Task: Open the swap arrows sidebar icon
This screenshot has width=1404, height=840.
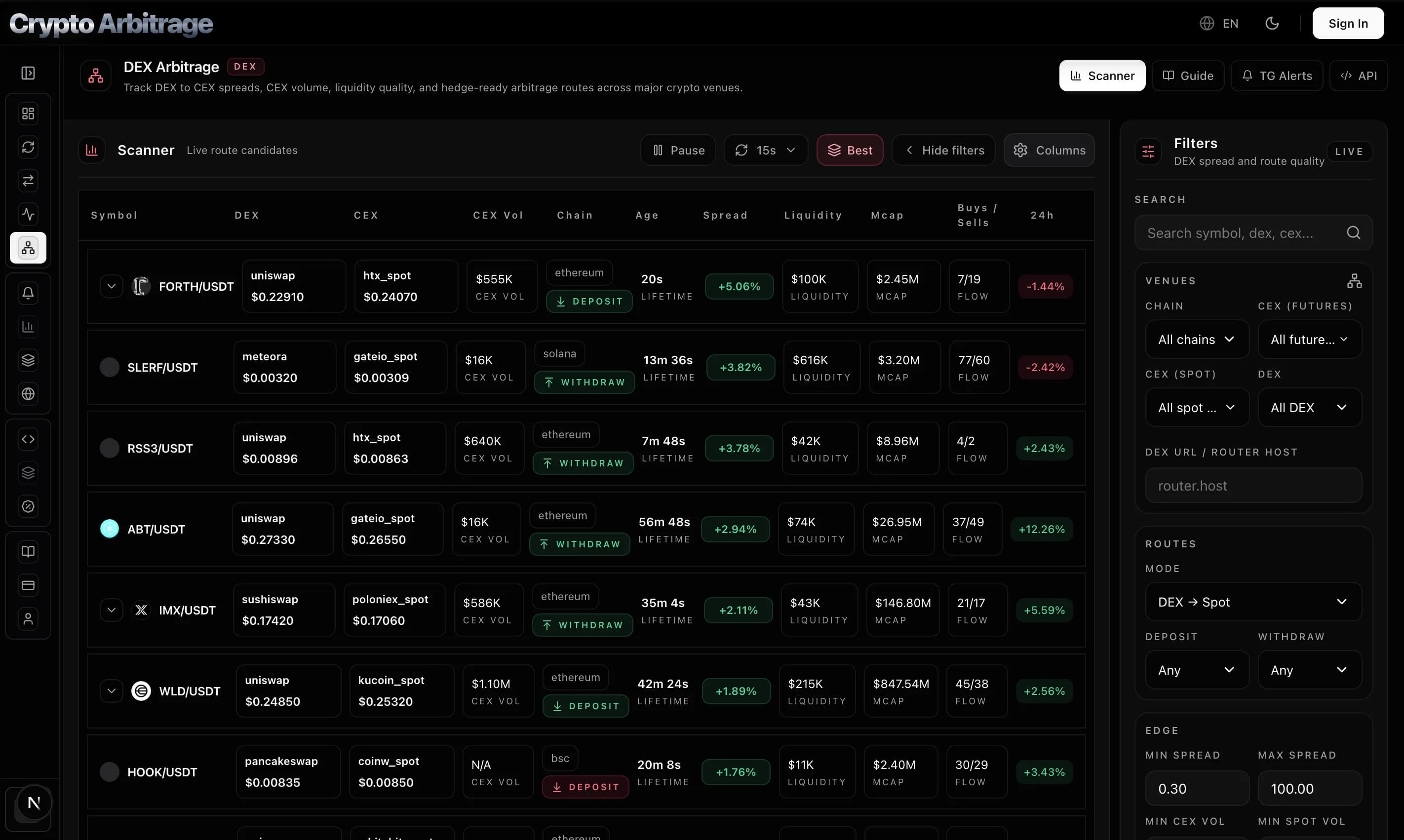Action: click(x=28, y=181)
